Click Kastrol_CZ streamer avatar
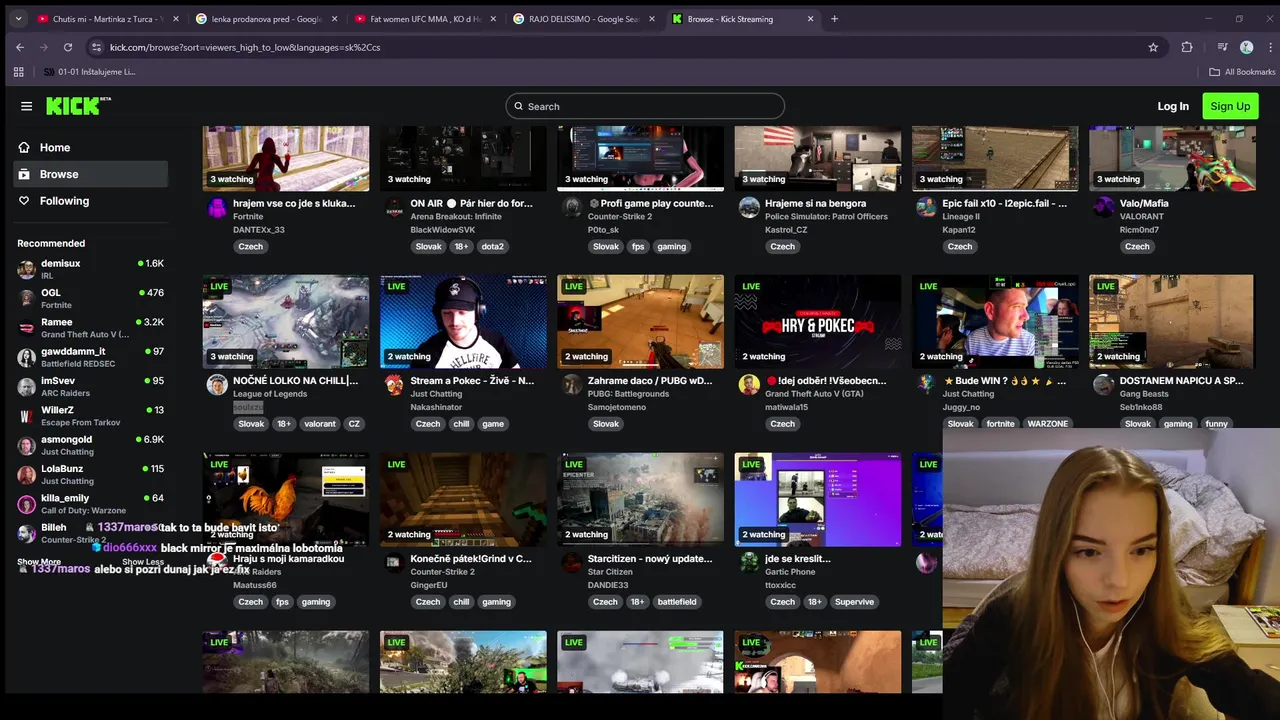 pos(749,207)
